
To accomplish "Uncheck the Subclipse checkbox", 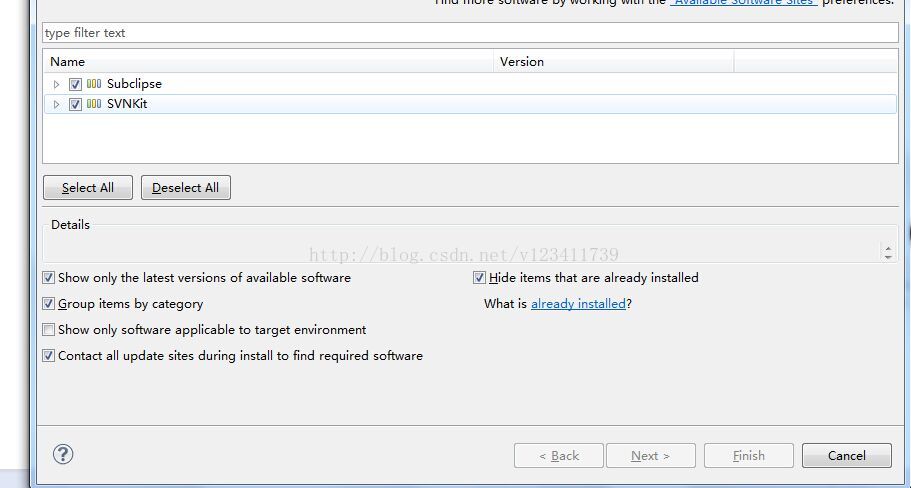I will coord(75,84).
